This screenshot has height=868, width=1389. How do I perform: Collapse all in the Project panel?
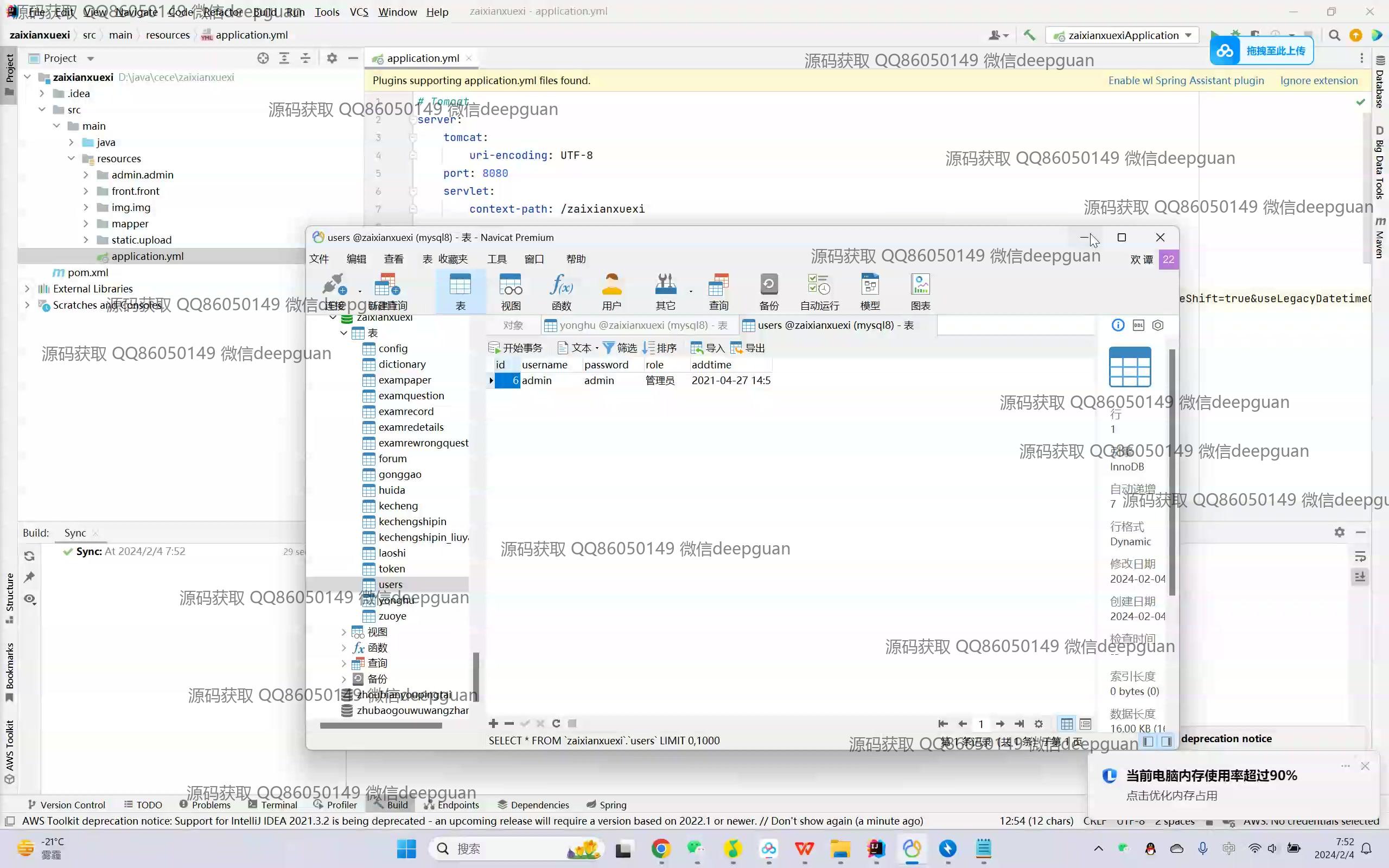(305, 58)
